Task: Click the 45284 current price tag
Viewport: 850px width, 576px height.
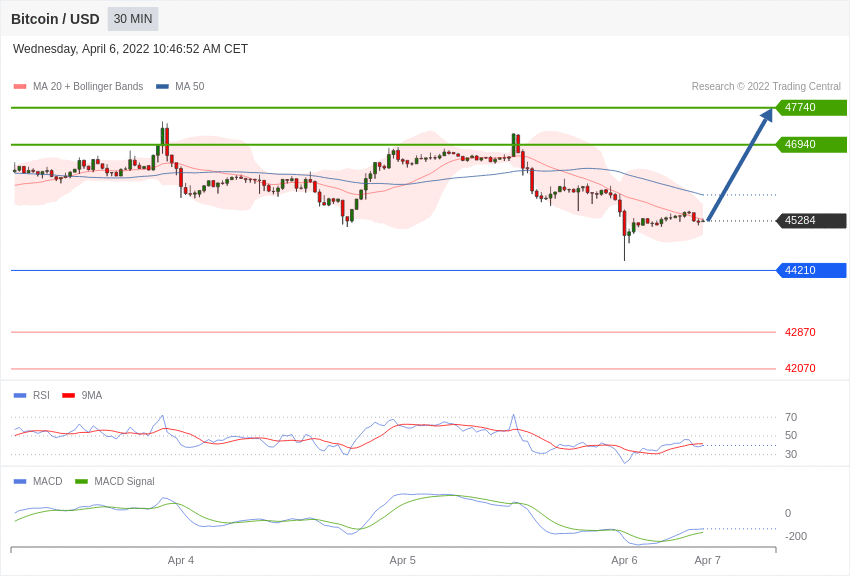Action: coord(812,221)
